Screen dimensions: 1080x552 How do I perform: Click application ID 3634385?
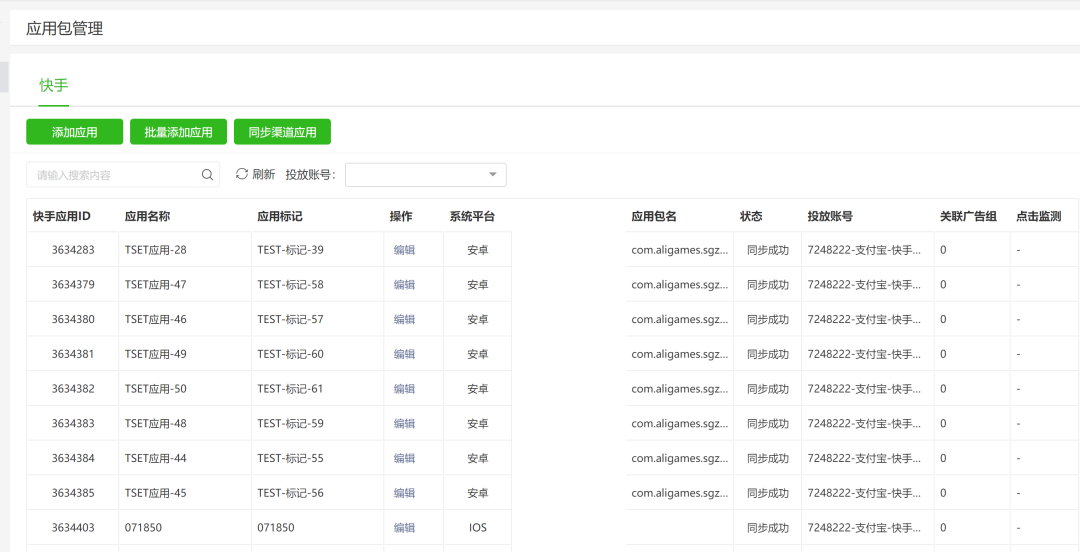[73, 493]
